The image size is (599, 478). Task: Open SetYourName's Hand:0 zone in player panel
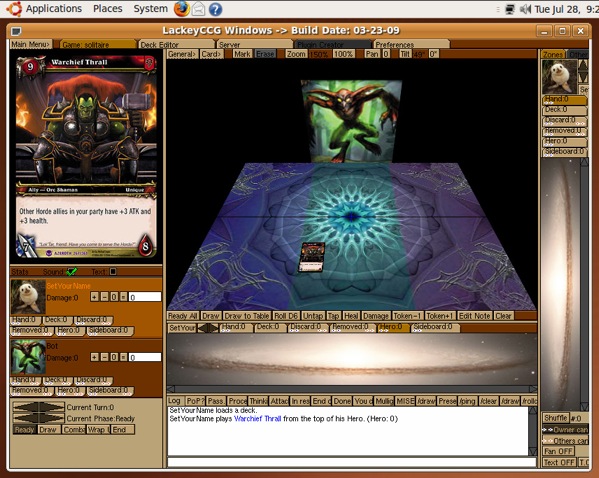click(24, 320)
